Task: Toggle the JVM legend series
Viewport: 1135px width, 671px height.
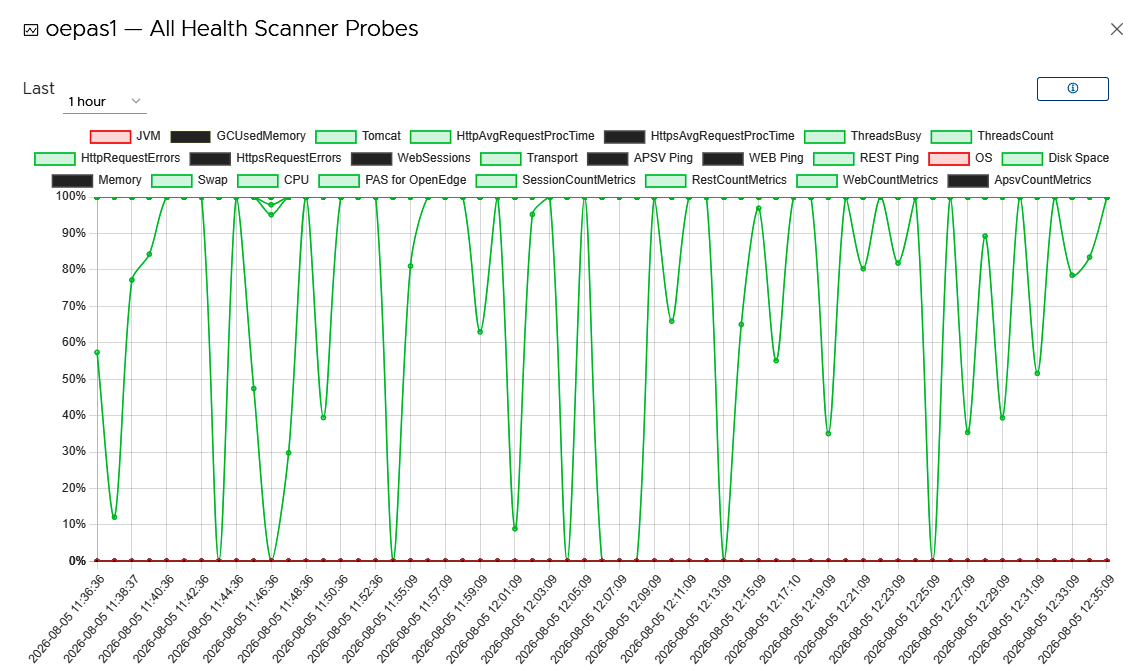Action: click(x=125, y=136)
